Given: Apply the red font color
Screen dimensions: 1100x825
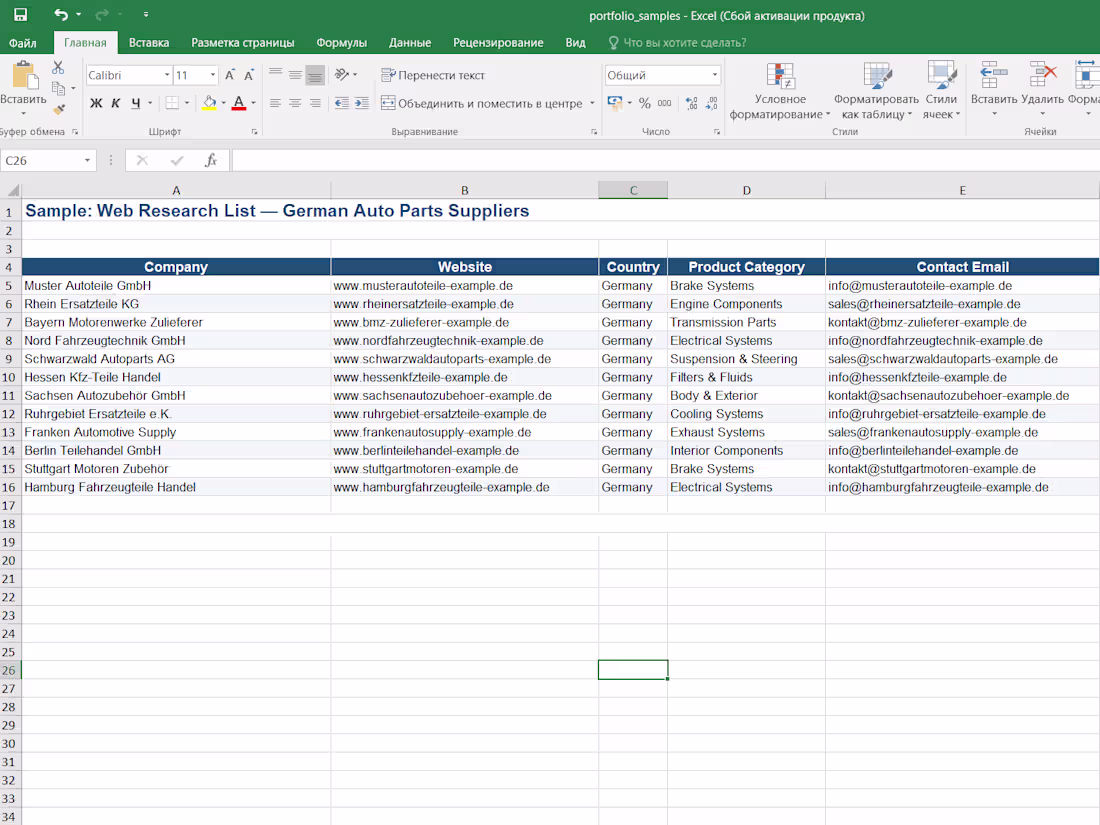Looking at the screenshot, I should point(239,103).
